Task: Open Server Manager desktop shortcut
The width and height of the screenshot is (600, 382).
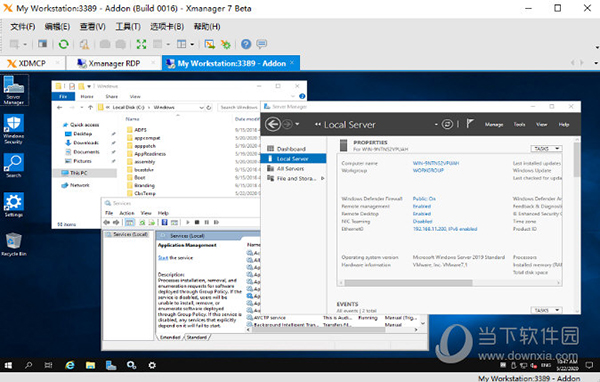Action: coord(14,90)
